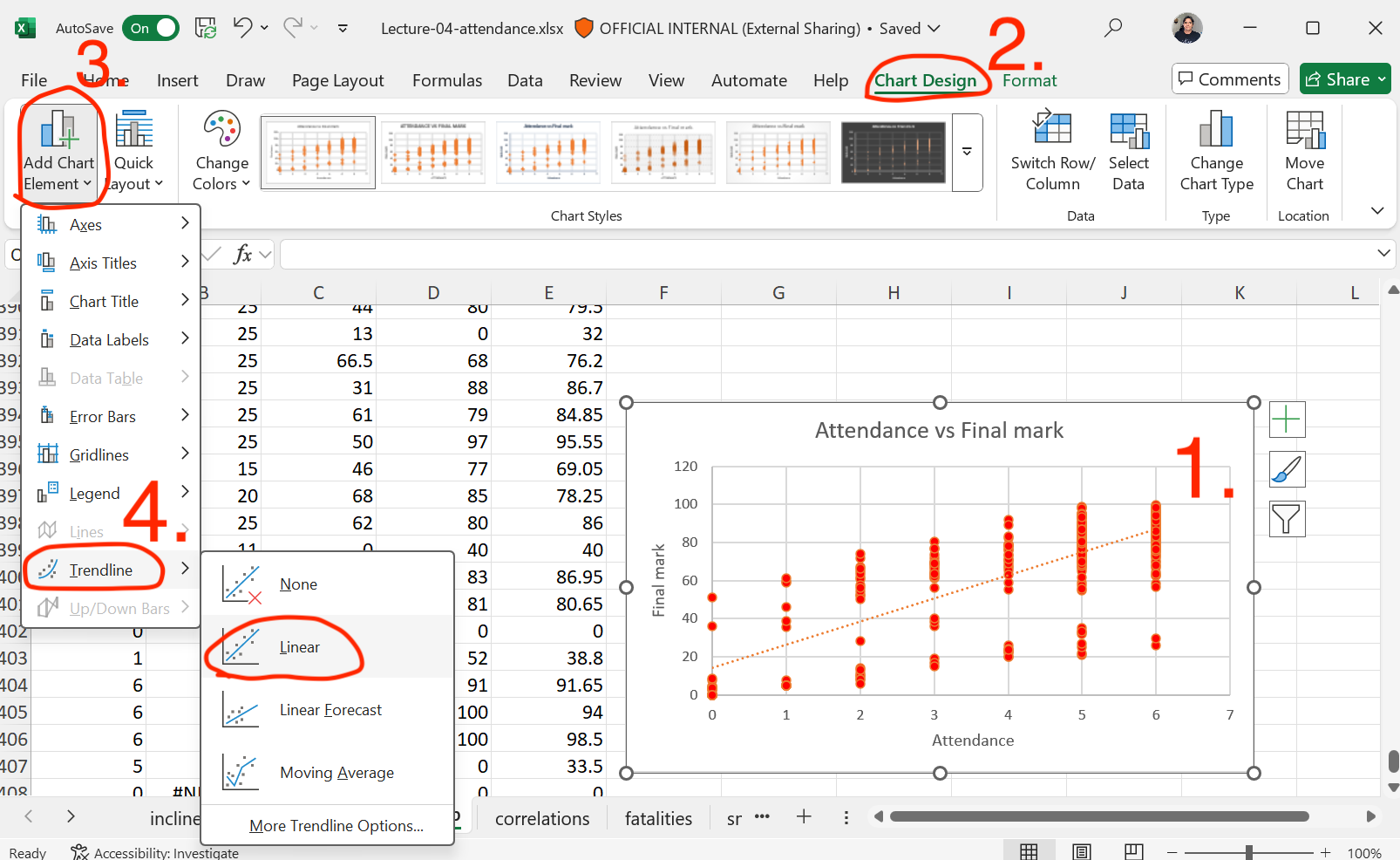Screen dimensions: 1400x860
Task: Select the dark chart style thumbnail
Action: 893,152
